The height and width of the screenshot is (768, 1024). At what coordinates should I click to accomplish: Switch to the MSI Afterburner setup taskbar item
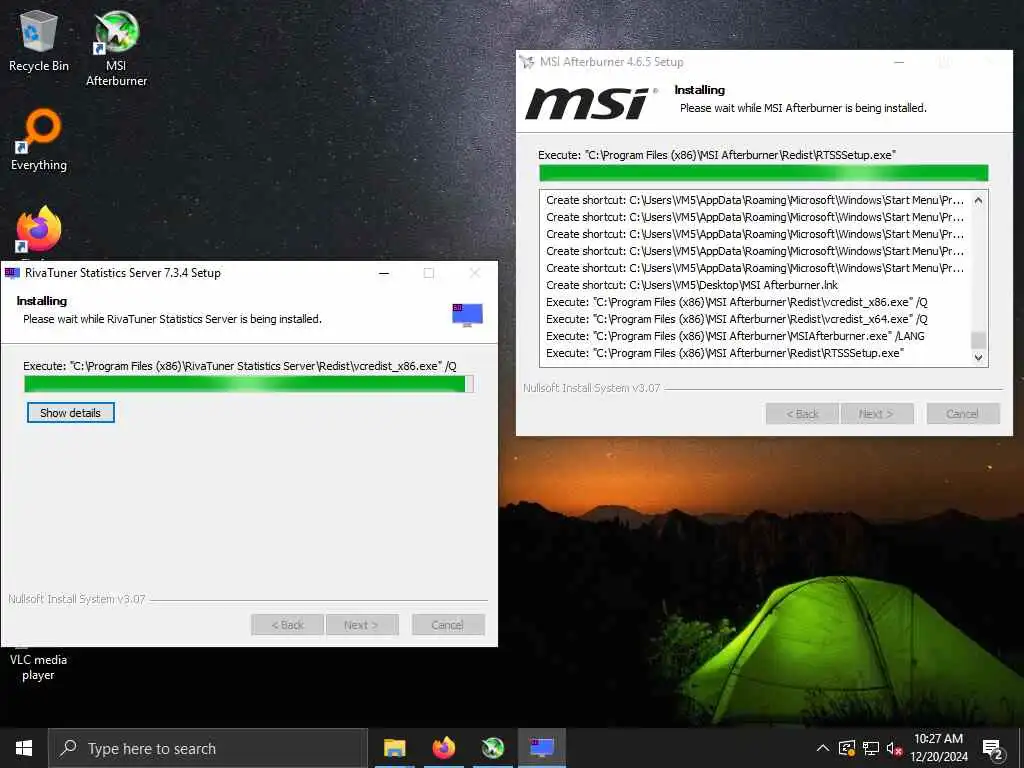[492, 748]
